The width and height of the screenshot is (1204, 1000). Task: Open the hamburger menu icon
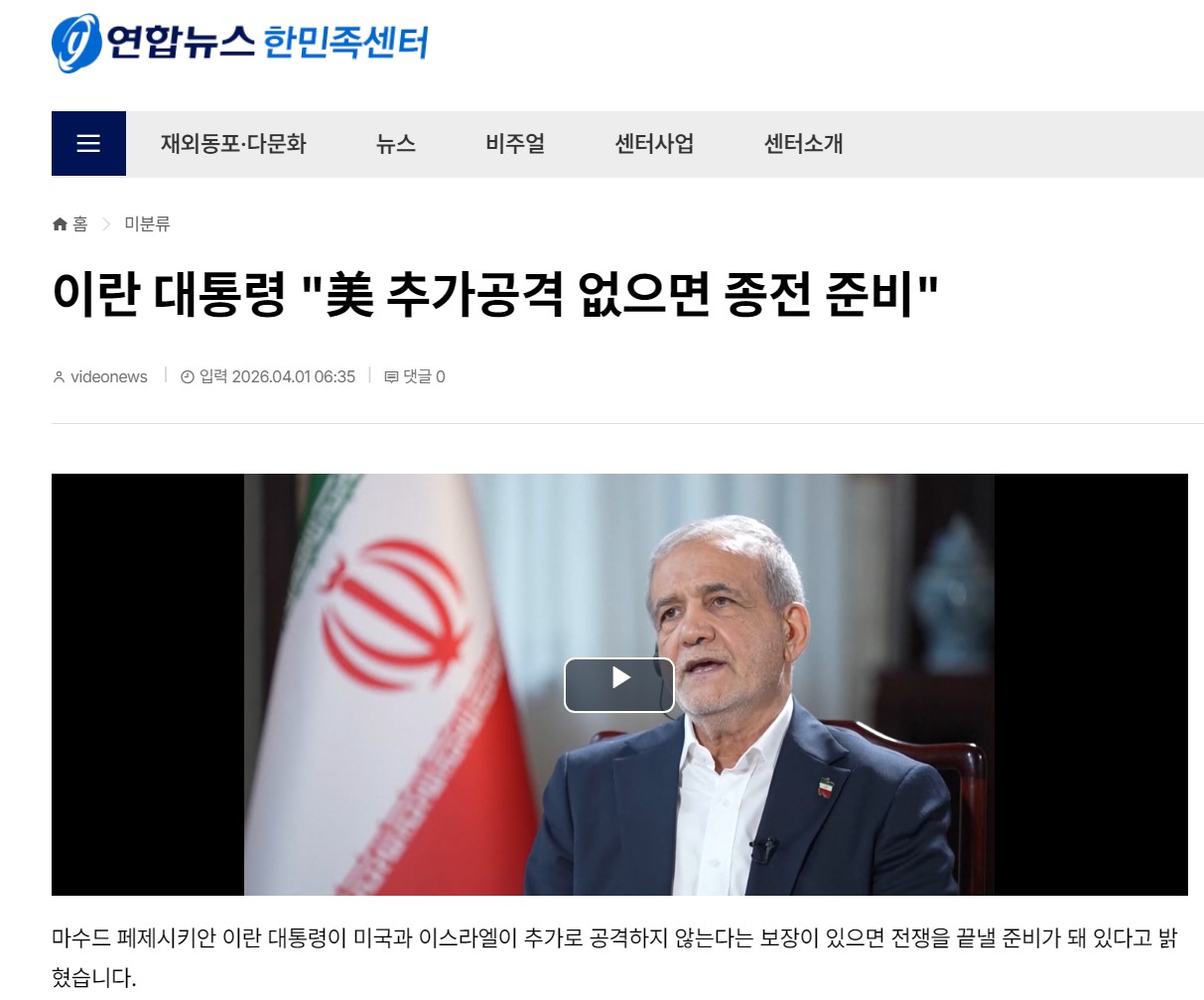(x=88, y=143)
